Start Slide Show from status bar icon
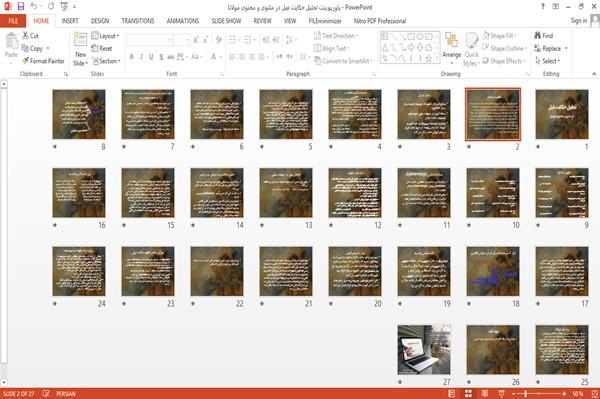This screenshot has height=399, width=600. [x=501, y=394]
